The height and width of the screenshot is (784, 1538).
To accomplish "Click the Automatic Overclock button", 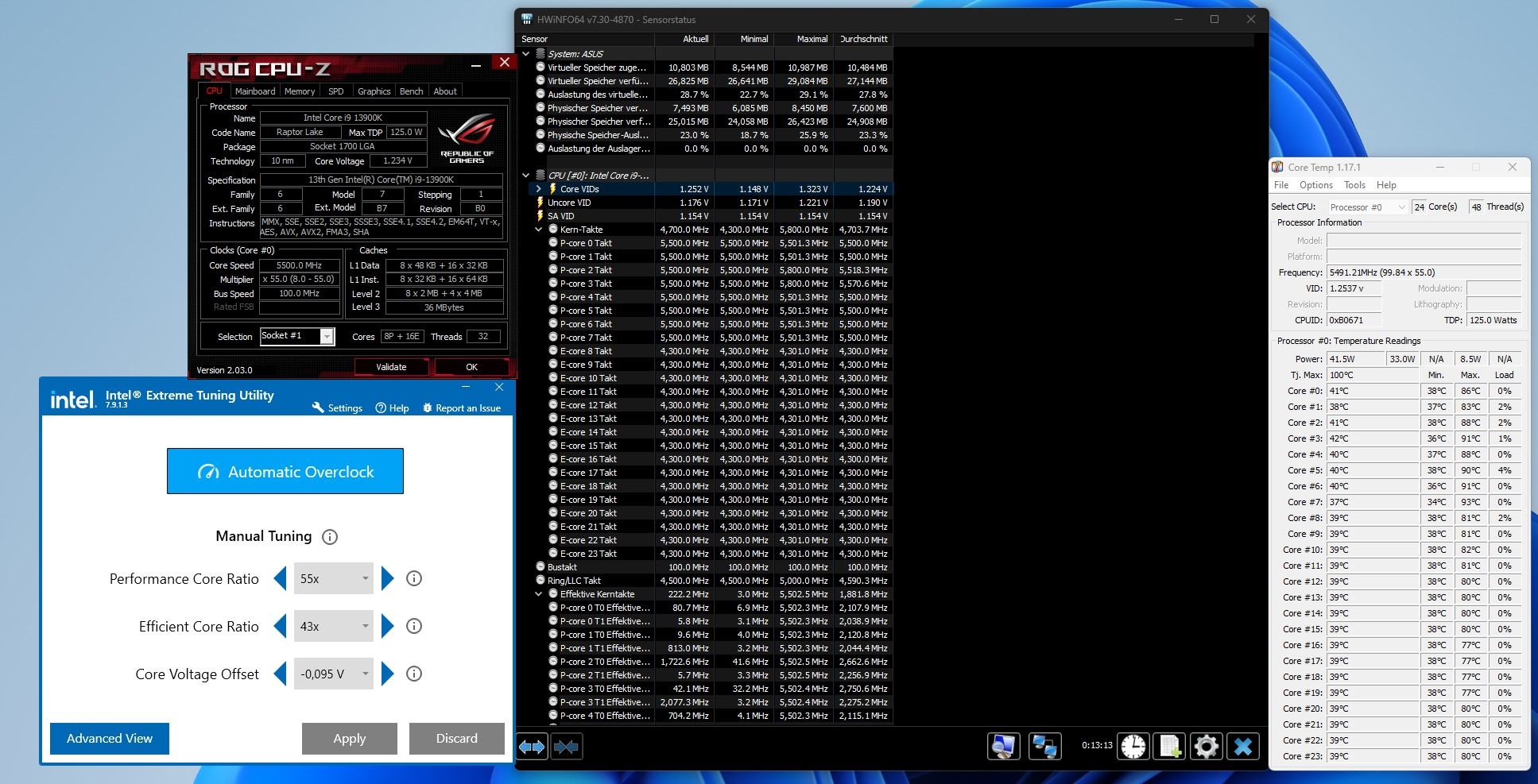I will click(x=285, y=472).
